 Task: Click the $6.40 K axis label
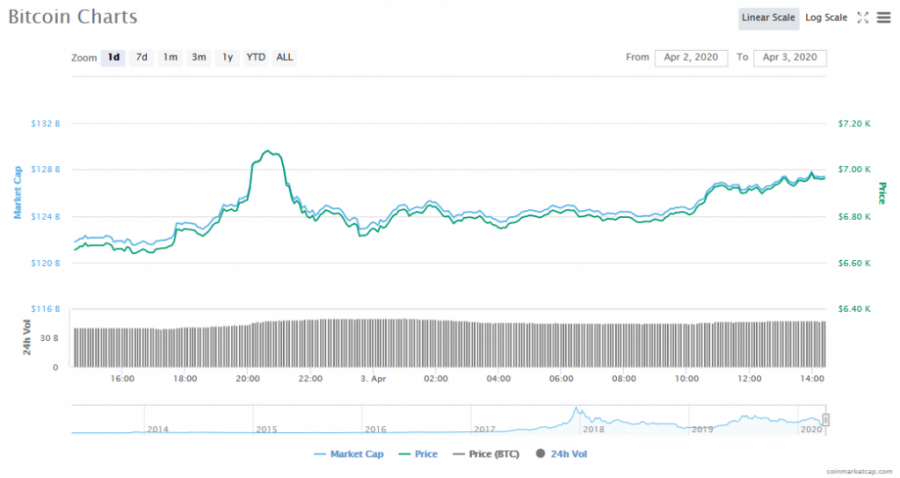[854, 309]
